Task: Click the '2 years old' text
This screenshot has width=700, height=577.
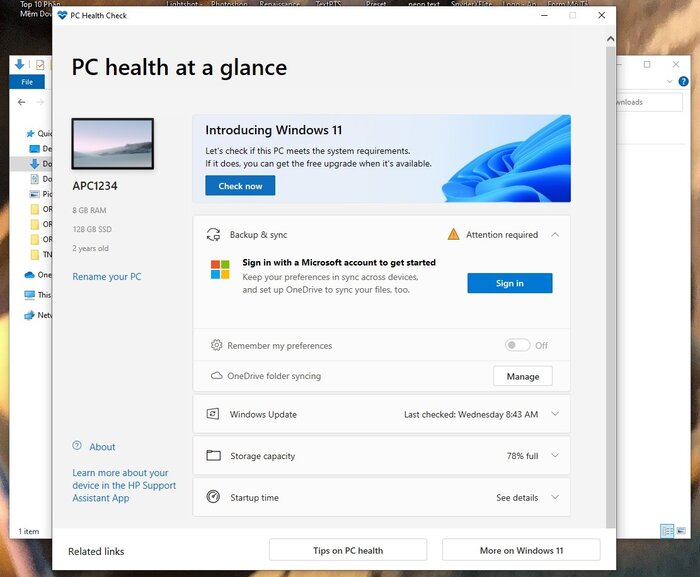Action: 90,248
